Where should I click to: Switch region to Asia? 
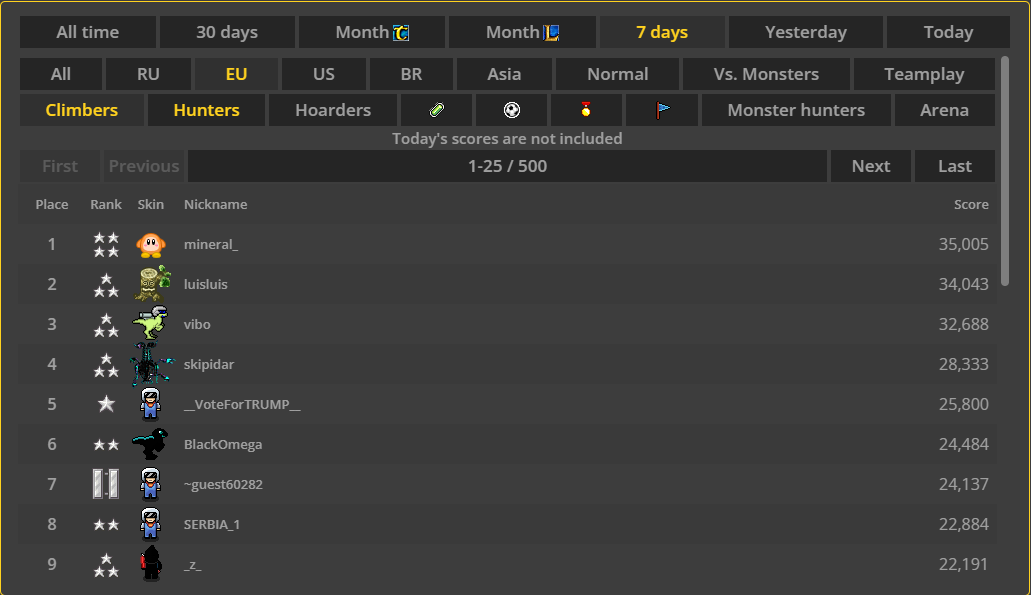point(504,74)
